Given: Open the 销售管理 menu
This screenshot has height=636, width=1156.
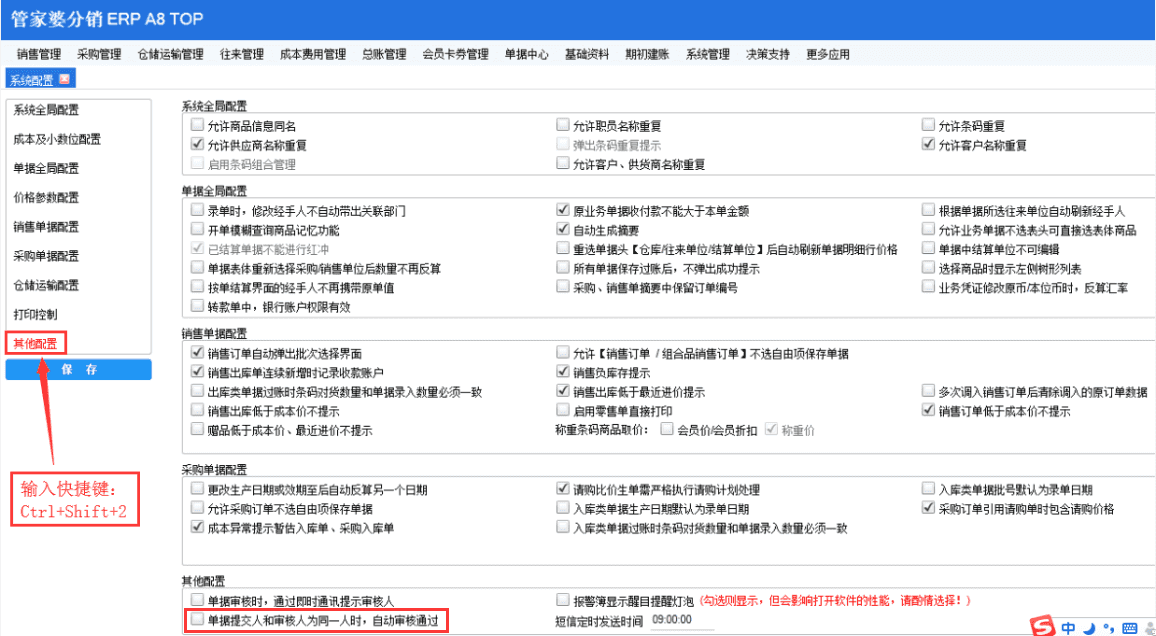Looking at the screenshot, I should (38, 54).
